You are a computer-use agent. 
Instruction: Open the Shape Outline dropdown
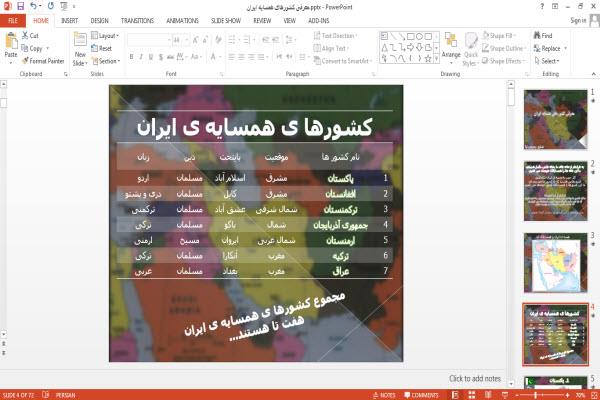504,48
